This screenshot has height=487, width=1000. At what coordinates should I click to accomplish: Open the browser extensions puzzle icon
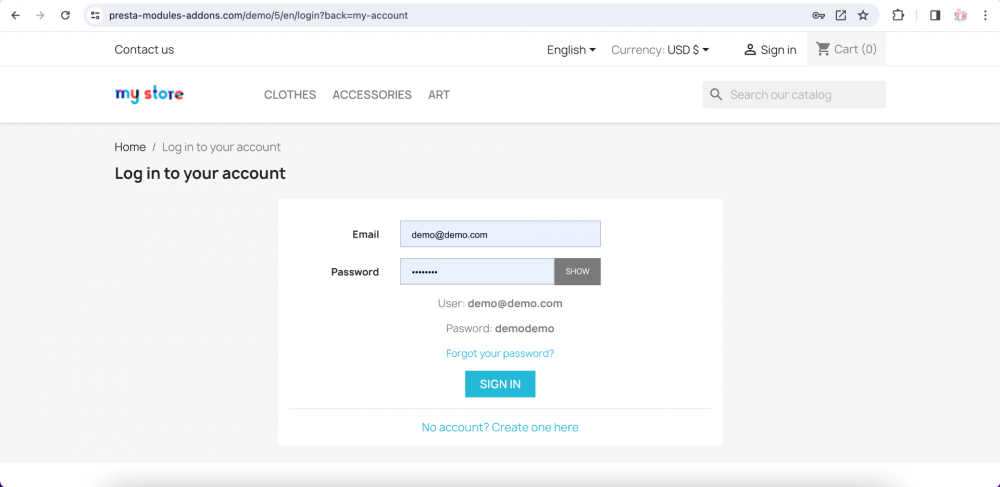click(x=898, y=15)
